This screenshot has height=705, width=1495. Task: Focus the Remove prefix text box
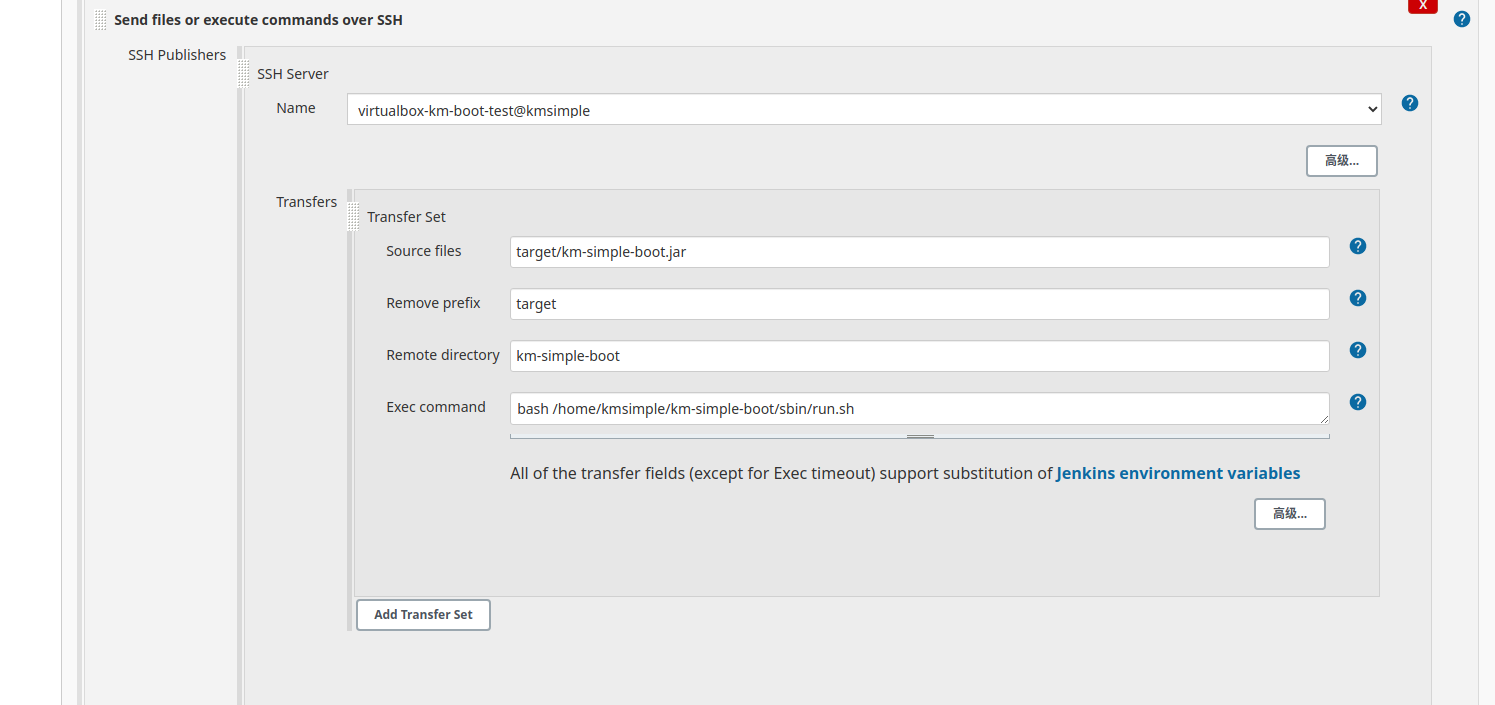tap(919, 304)
